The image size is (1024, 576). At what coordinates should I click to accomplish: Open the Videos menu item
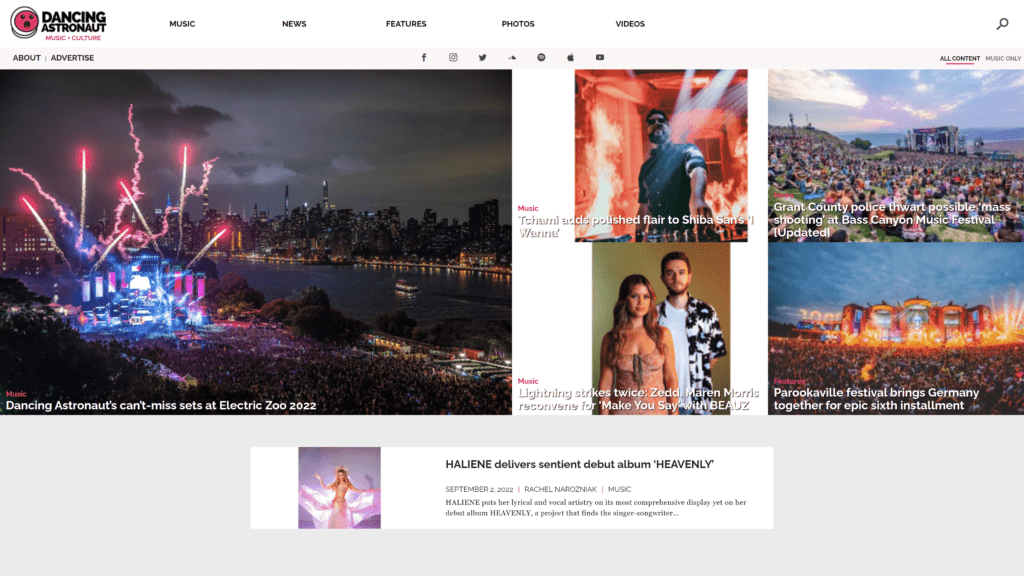(630, 24)
